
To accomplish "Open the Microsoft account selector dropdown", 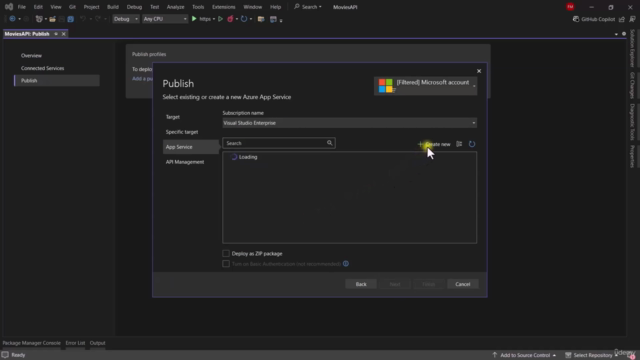I will point(425,86).
